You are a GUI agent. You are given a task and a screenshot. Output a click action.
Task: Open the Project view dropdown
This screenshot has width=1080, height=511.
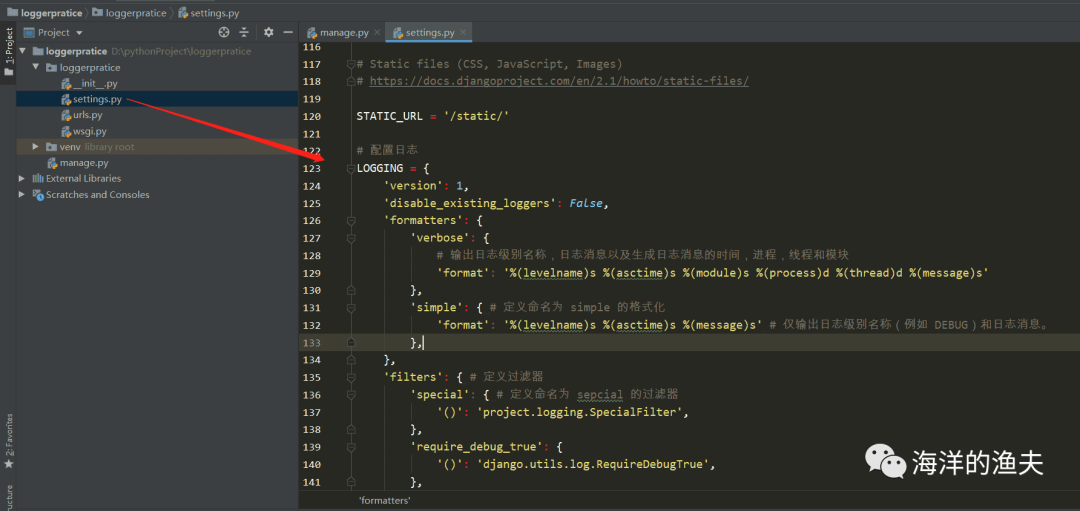[79, 33]
